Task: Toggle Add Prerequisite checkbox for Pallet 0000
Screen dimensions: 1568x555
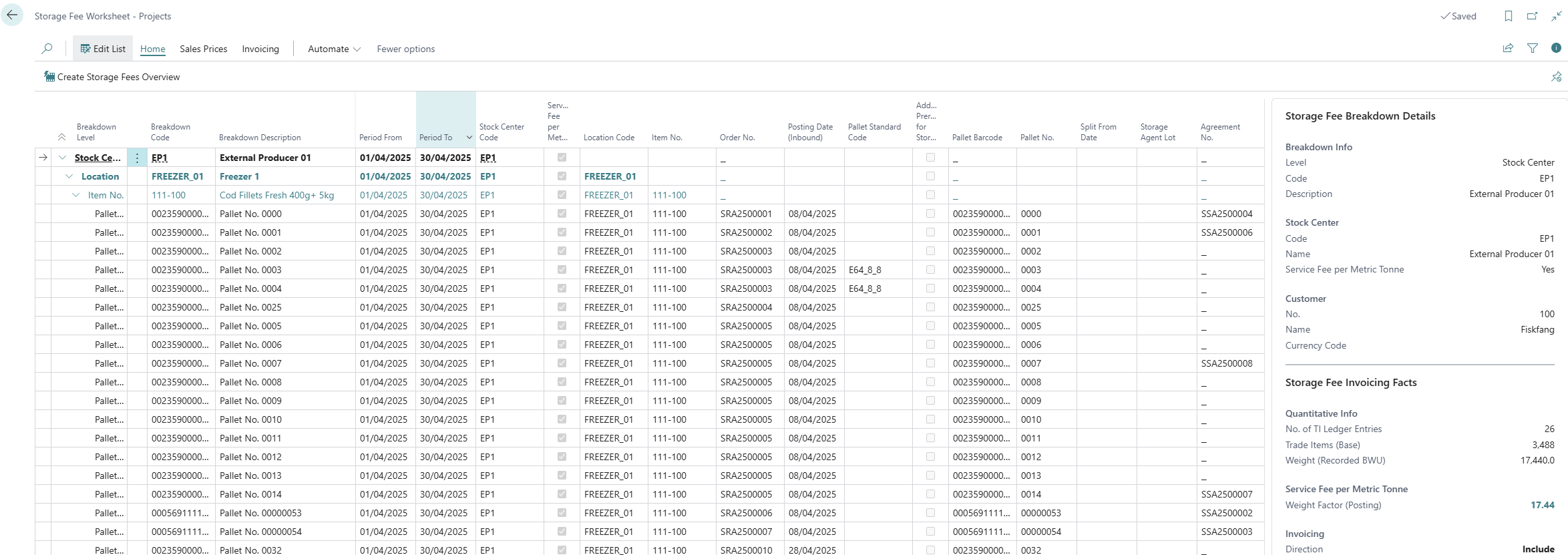Action: coord(930,214)
